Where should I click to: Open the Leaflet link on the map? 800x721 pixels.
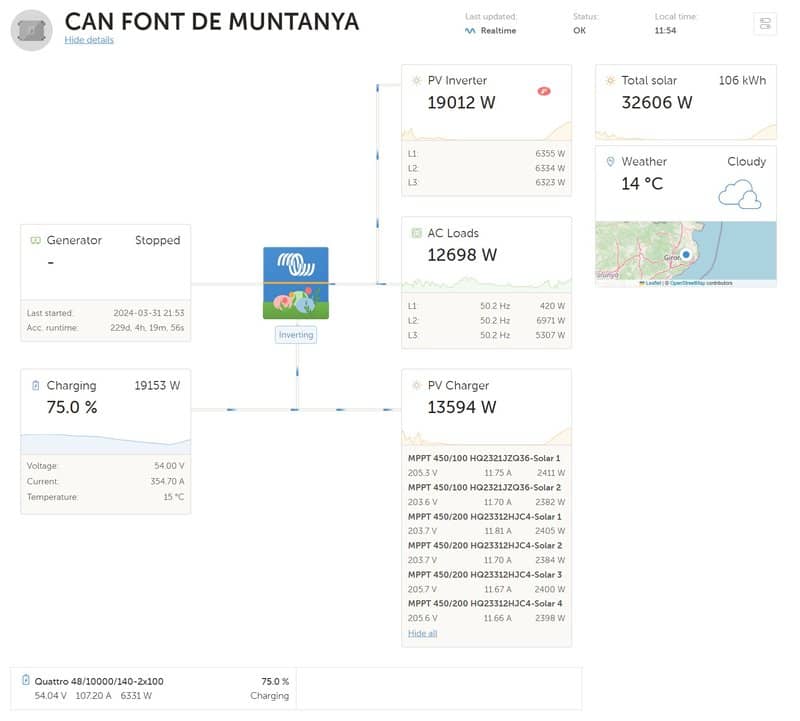[652, 283]
